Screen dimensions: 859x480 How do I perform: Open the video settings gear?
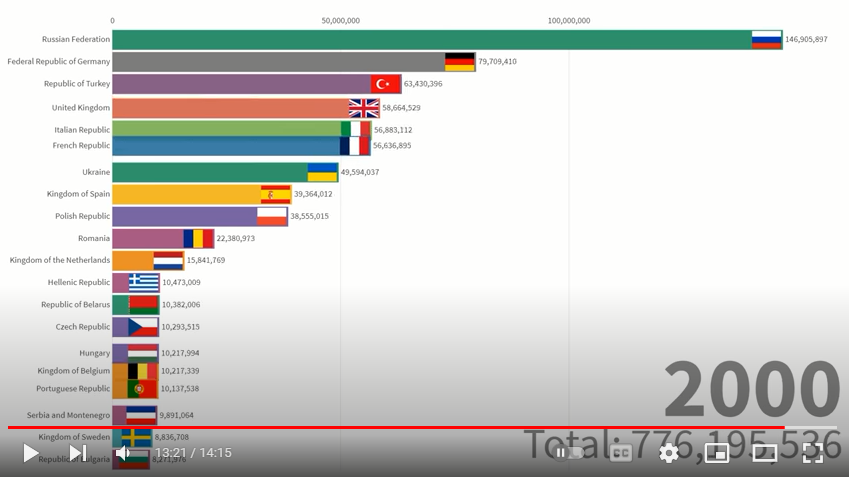[669, 453]
